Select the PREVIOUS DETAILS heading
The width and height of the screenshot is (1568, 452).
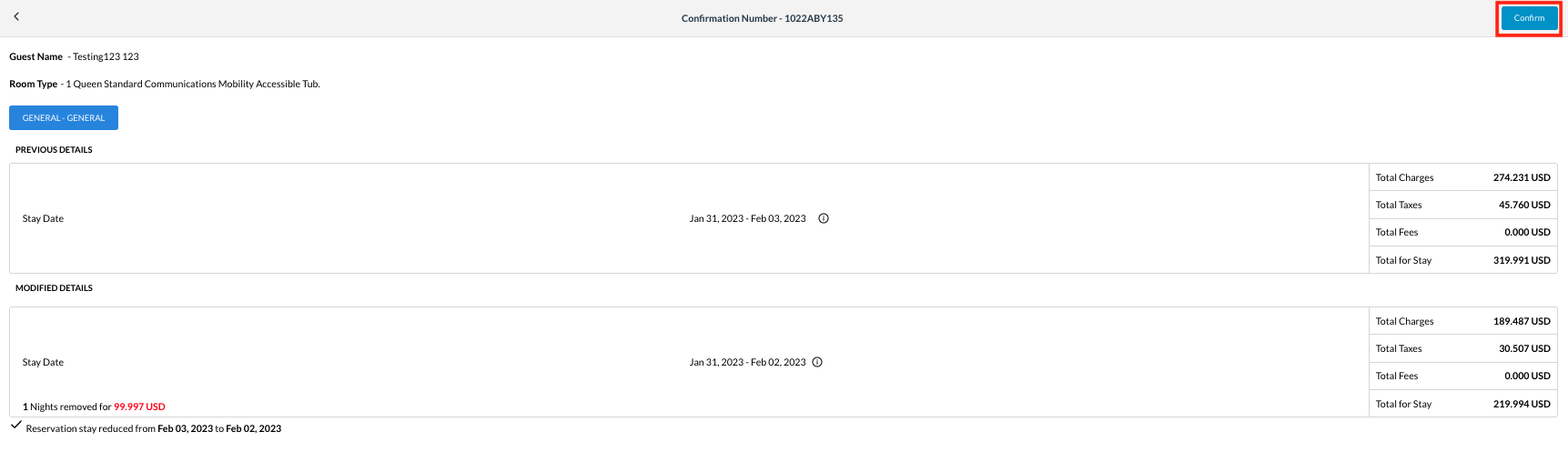[x=54, y=150]
